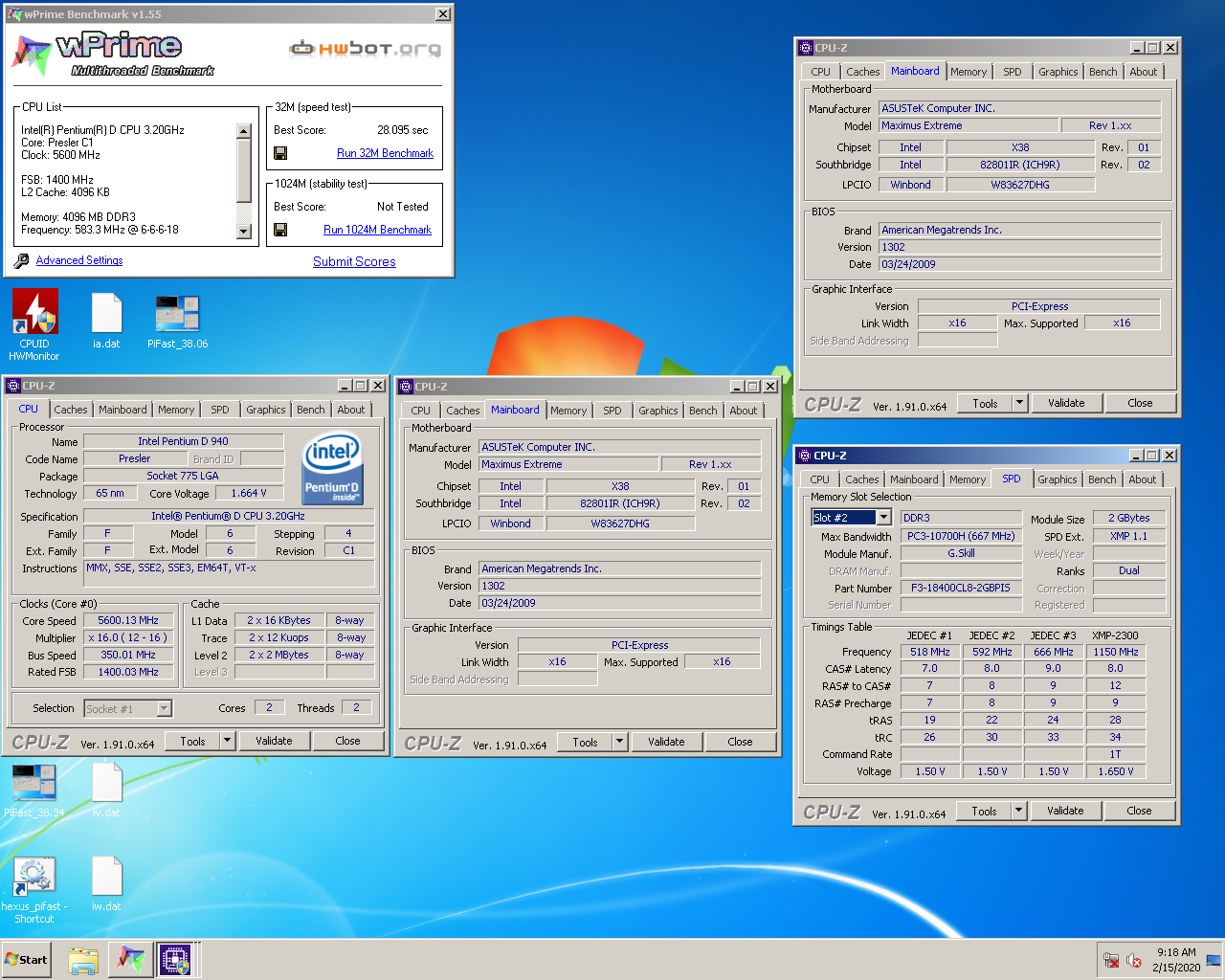1225x980 pixels.
Task: Click Multiplier value x 16.0 (12 - 16)
Action: point(128,637)
